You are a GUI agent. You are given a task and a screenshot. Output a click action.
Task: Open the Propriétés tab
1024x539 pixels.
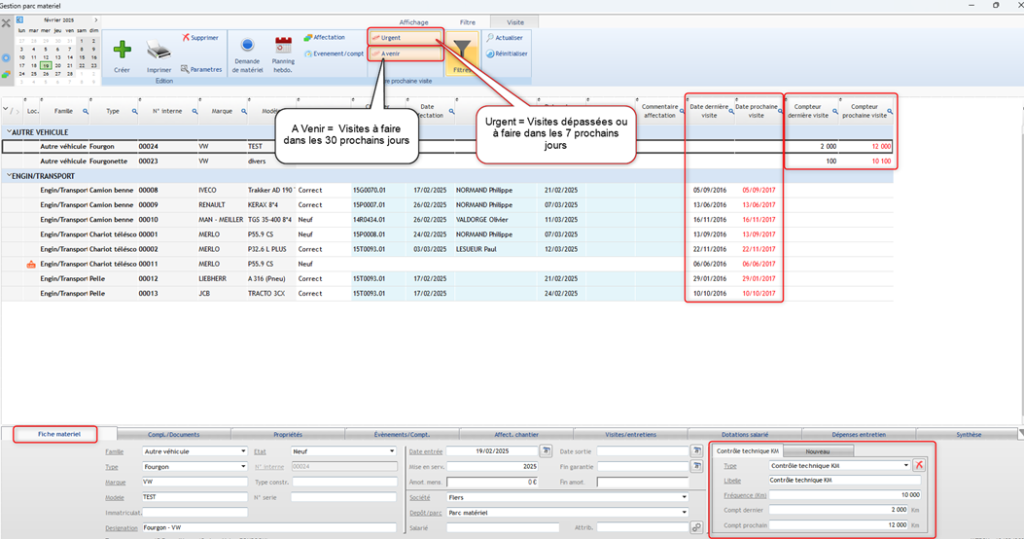pos(288,434)
